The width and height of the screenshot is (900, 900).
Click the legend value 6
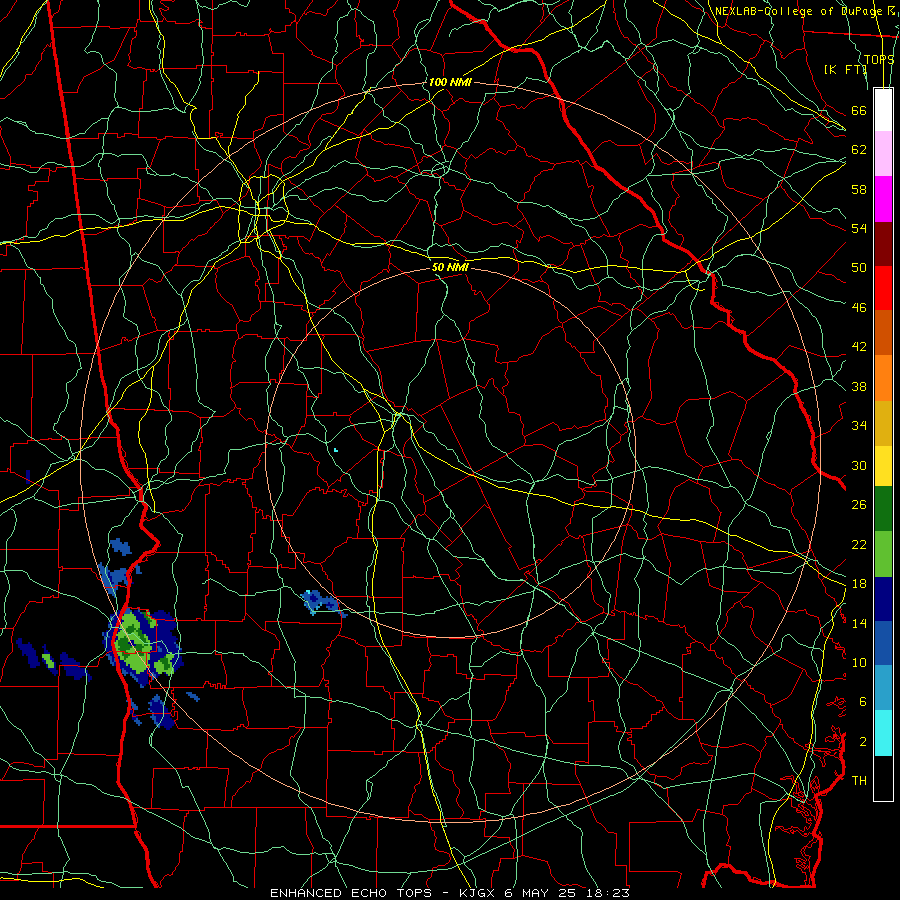tap(862, 701)
